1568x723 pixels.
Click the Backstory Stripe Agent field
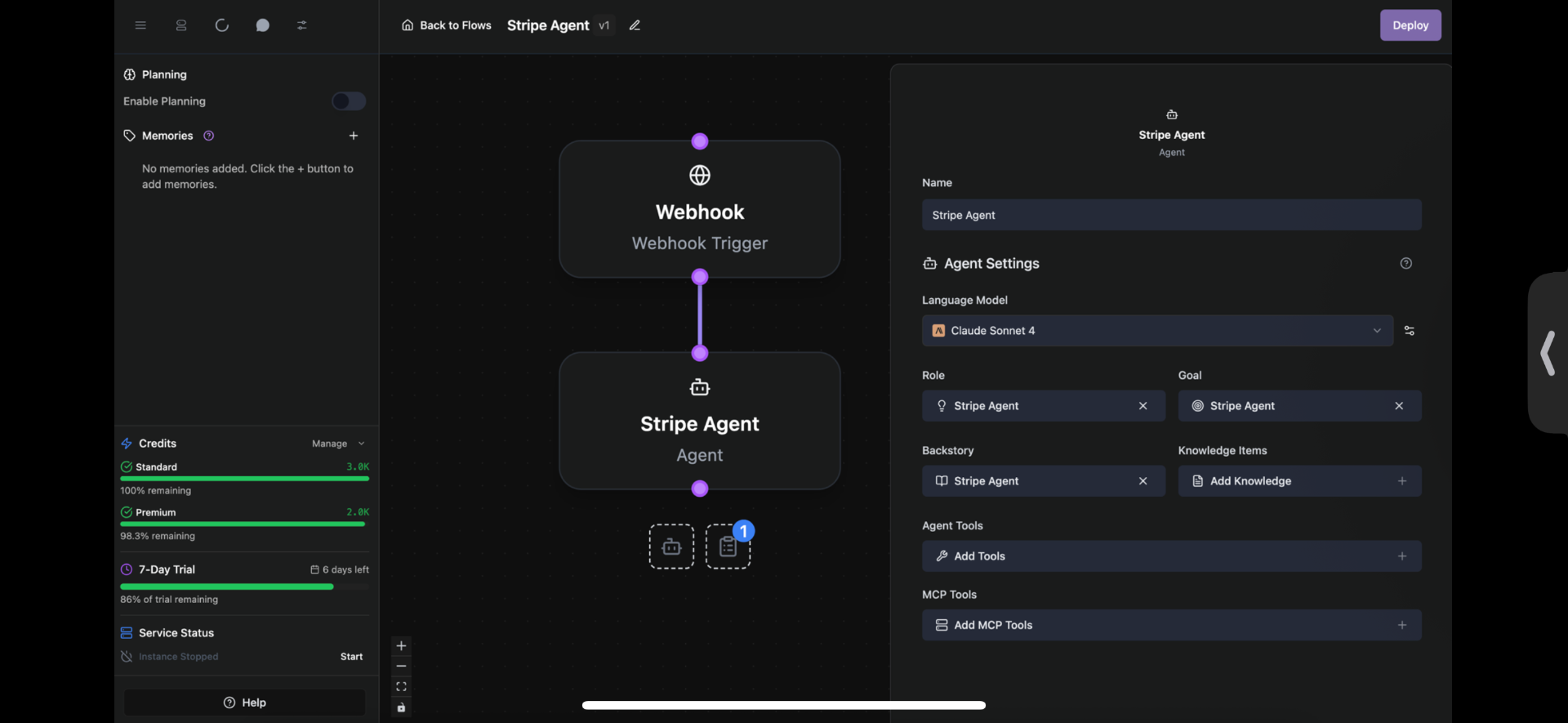coord(1043,481)
